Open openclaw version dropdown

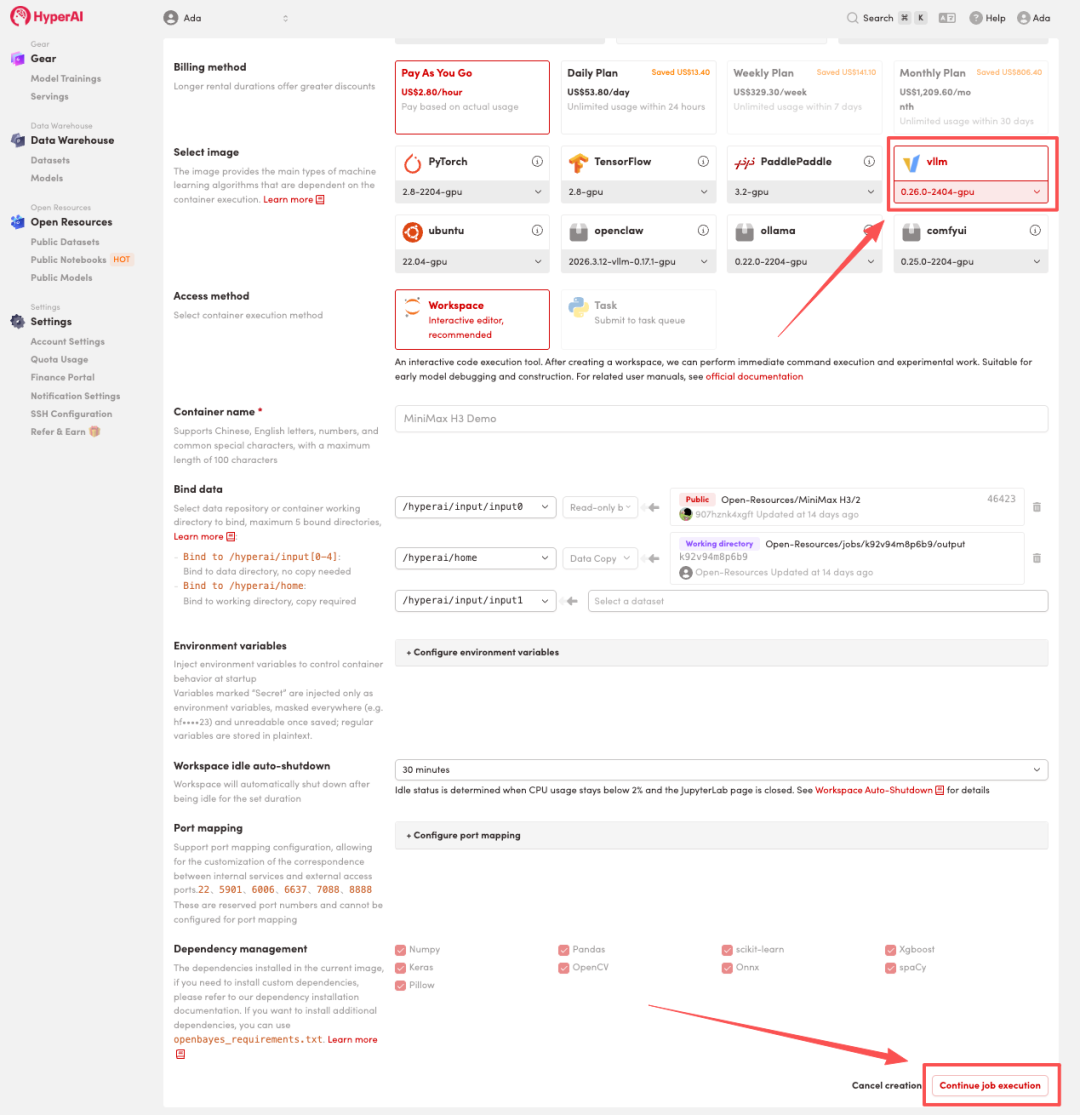(x=638, y=262)
